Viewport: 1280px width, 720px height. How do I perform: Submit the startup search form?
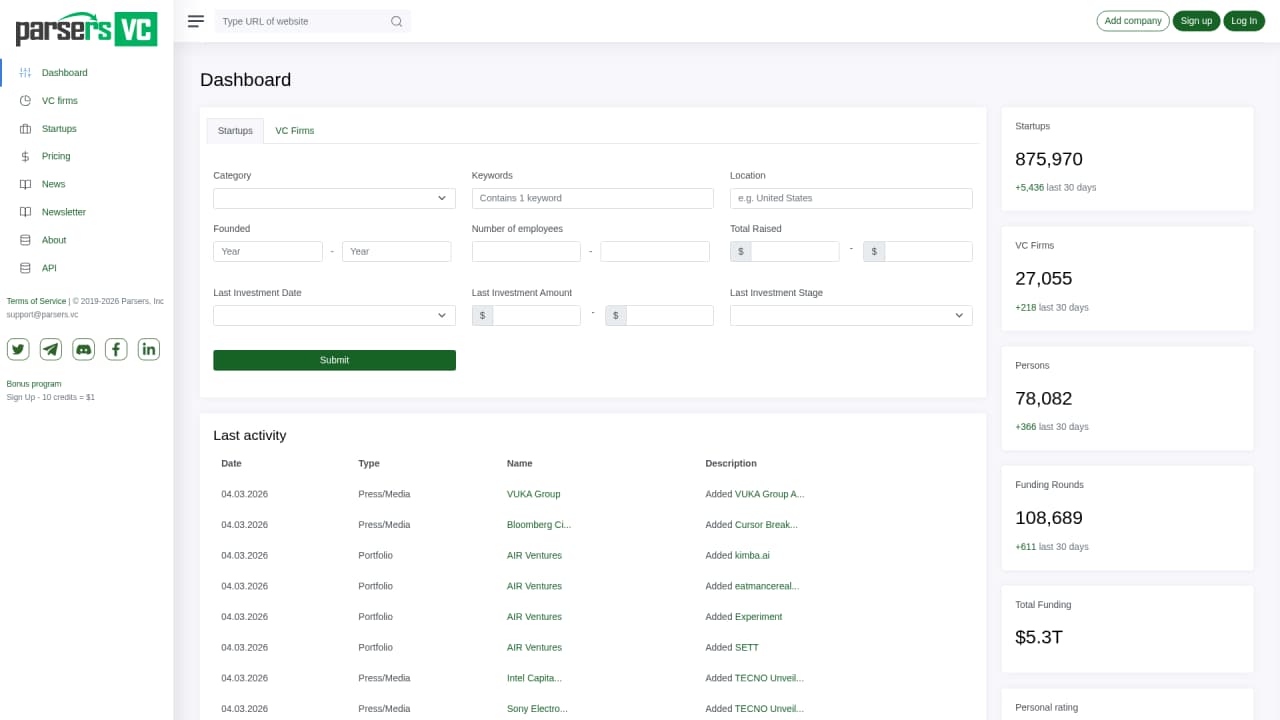coord(334,360)
